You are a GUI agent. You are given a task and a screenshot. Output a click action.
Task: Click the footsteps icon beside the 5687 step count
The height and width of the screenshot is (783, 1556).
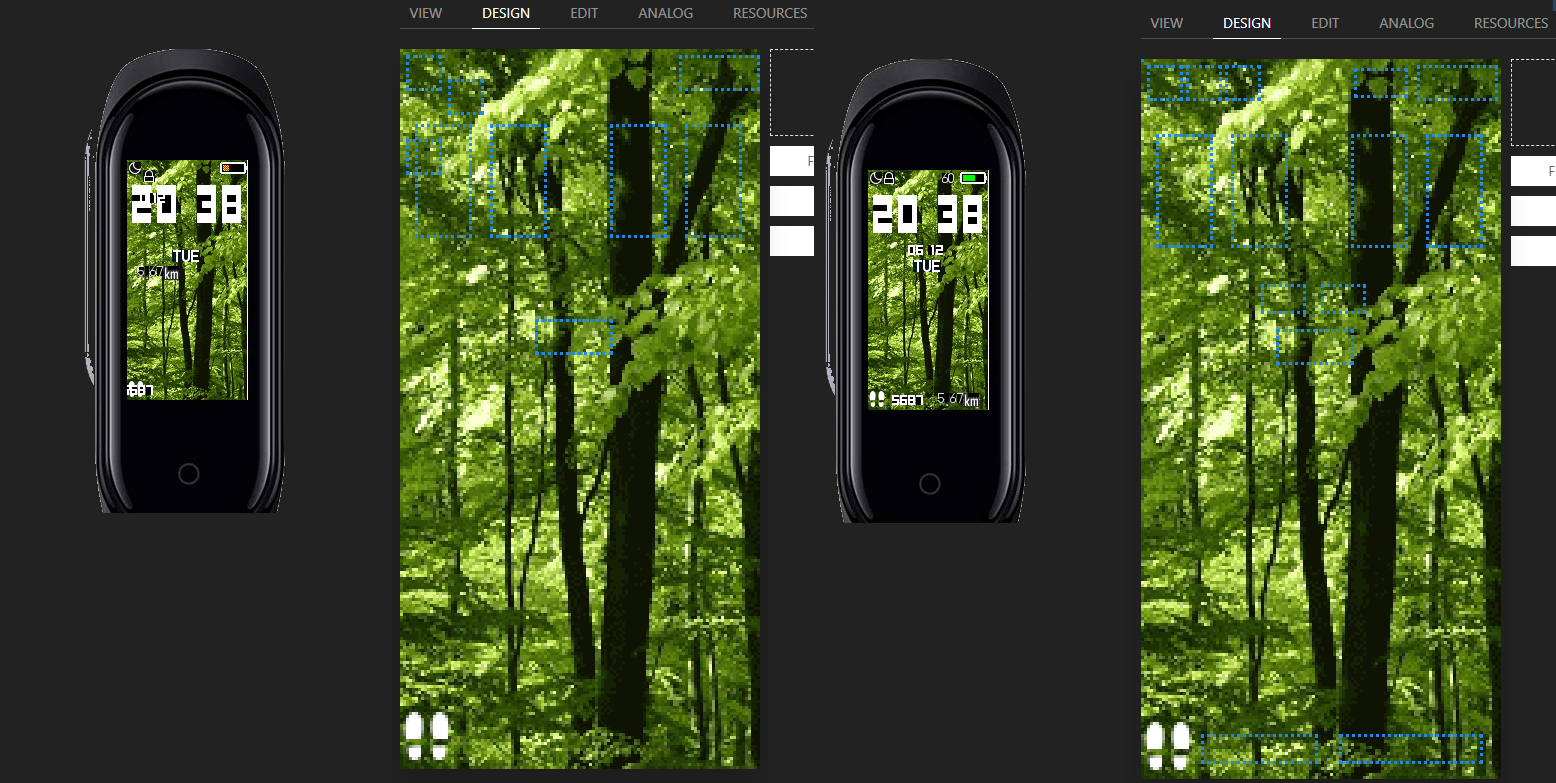click(x=877, y=399)
